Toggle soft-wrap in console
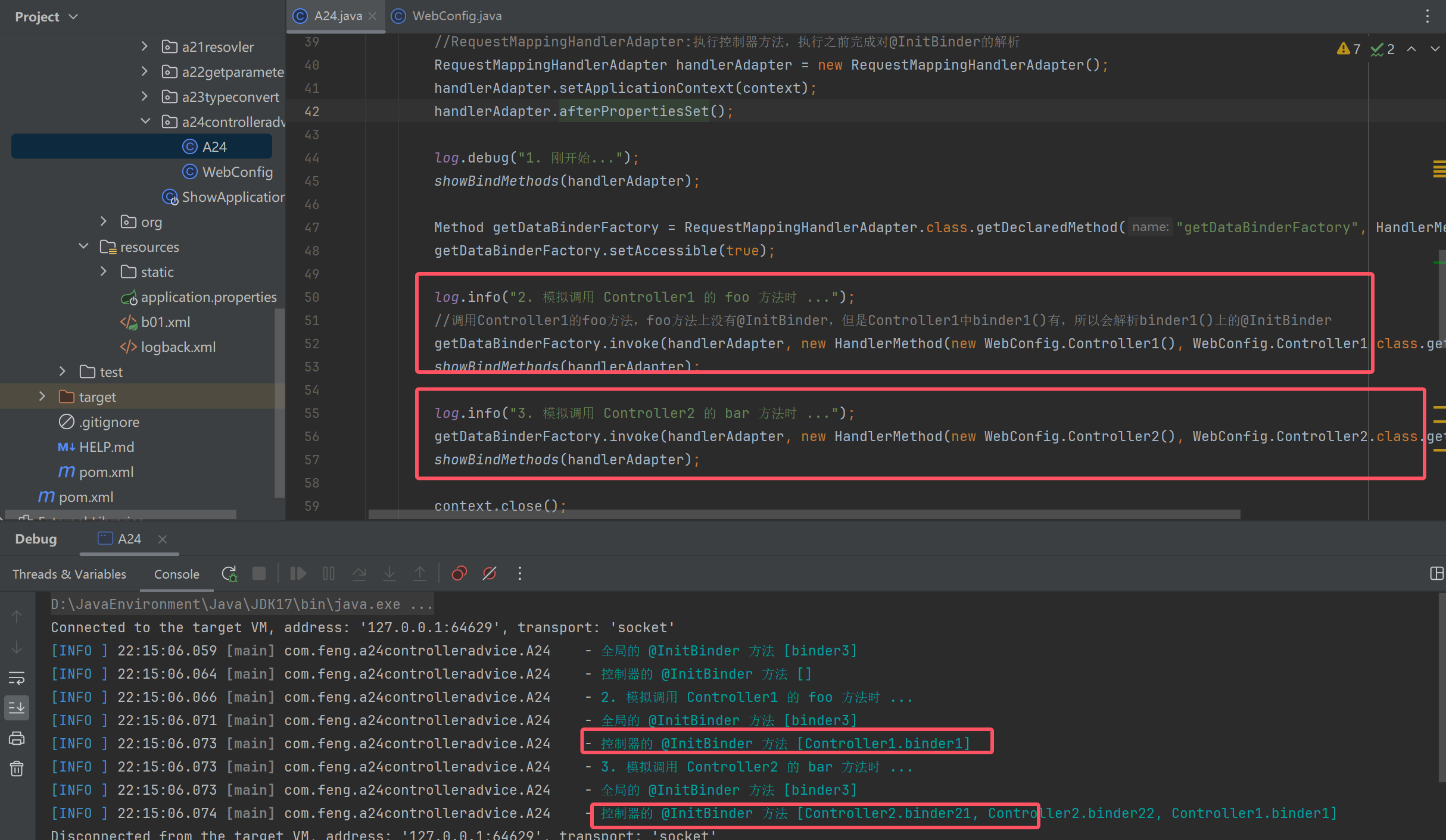Image resolution: width=1446 pixels, height=840 pixels. (x=17, y=677)
